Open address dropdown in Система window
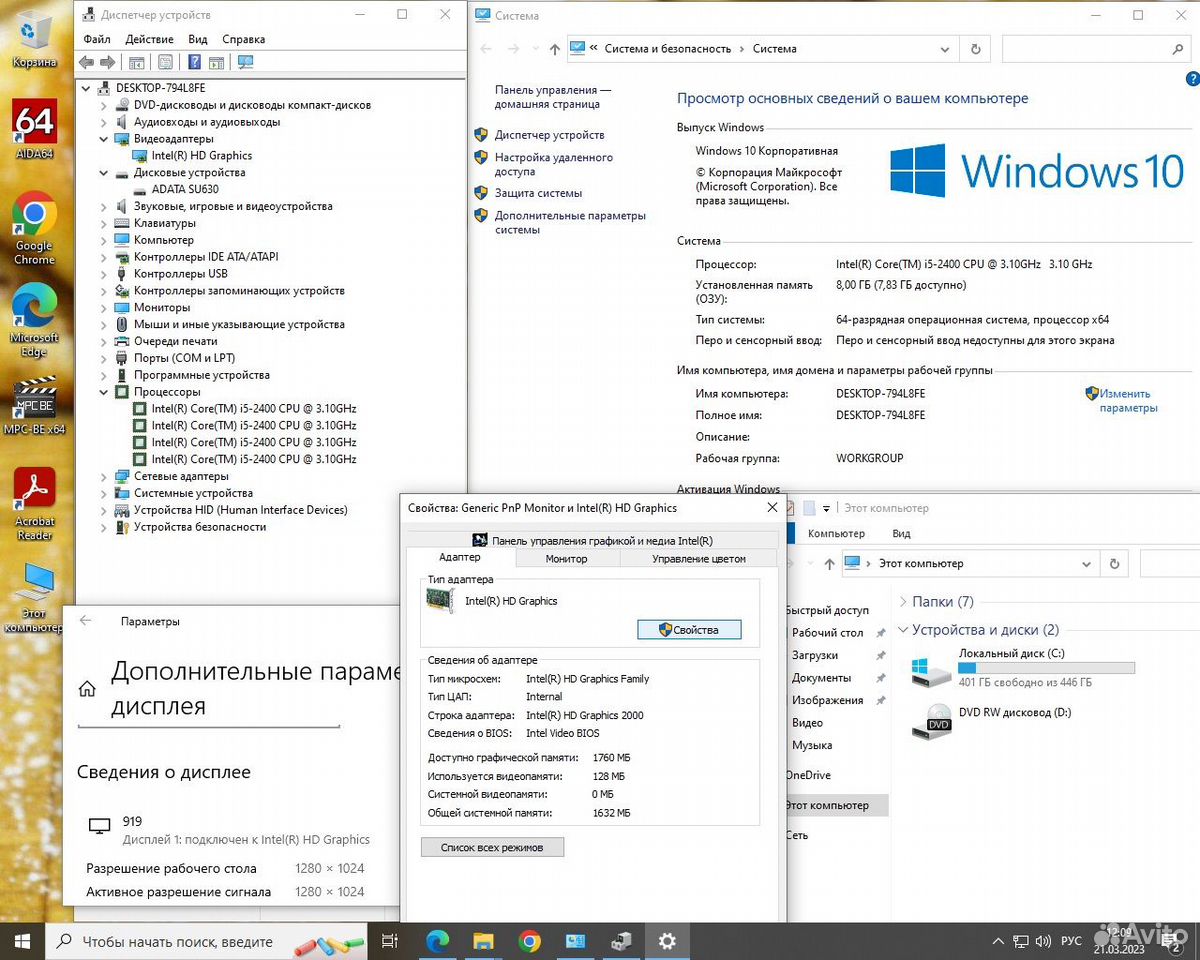This screenshot has width=1200, height=960. point(945,49)
